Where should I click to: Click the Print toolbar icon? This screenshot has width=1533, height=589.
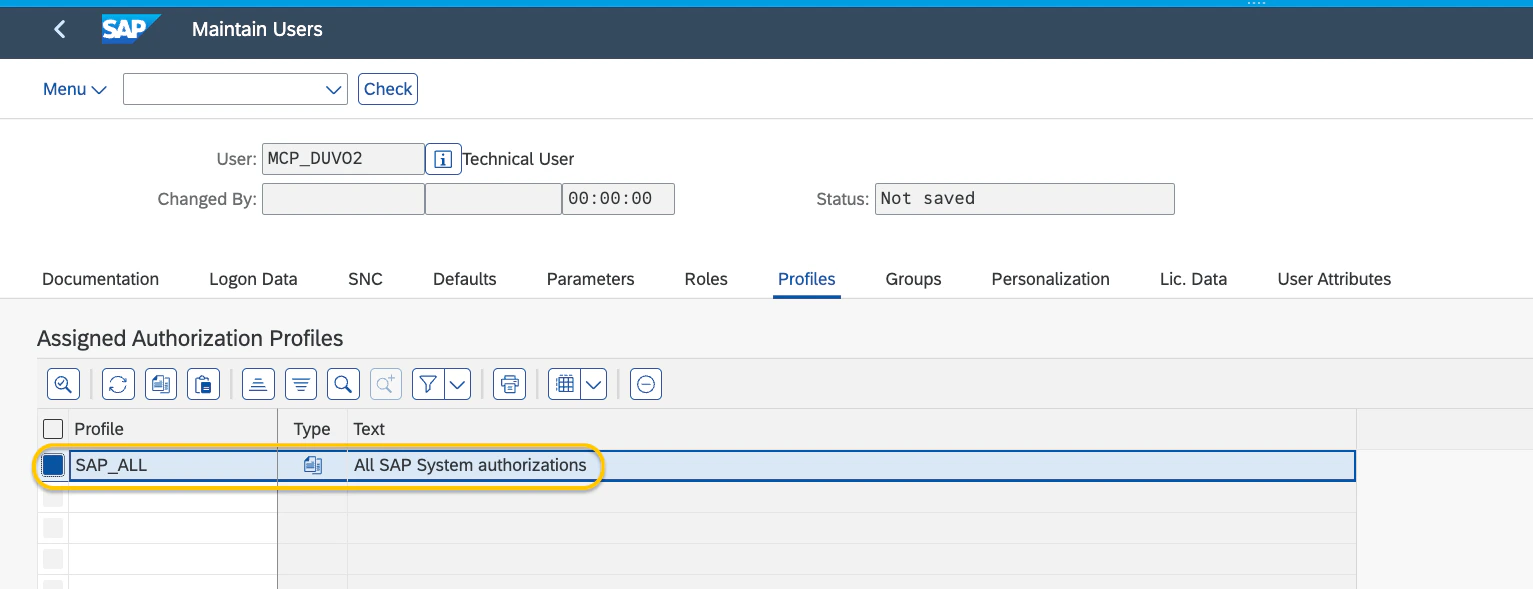pos(510,384)
